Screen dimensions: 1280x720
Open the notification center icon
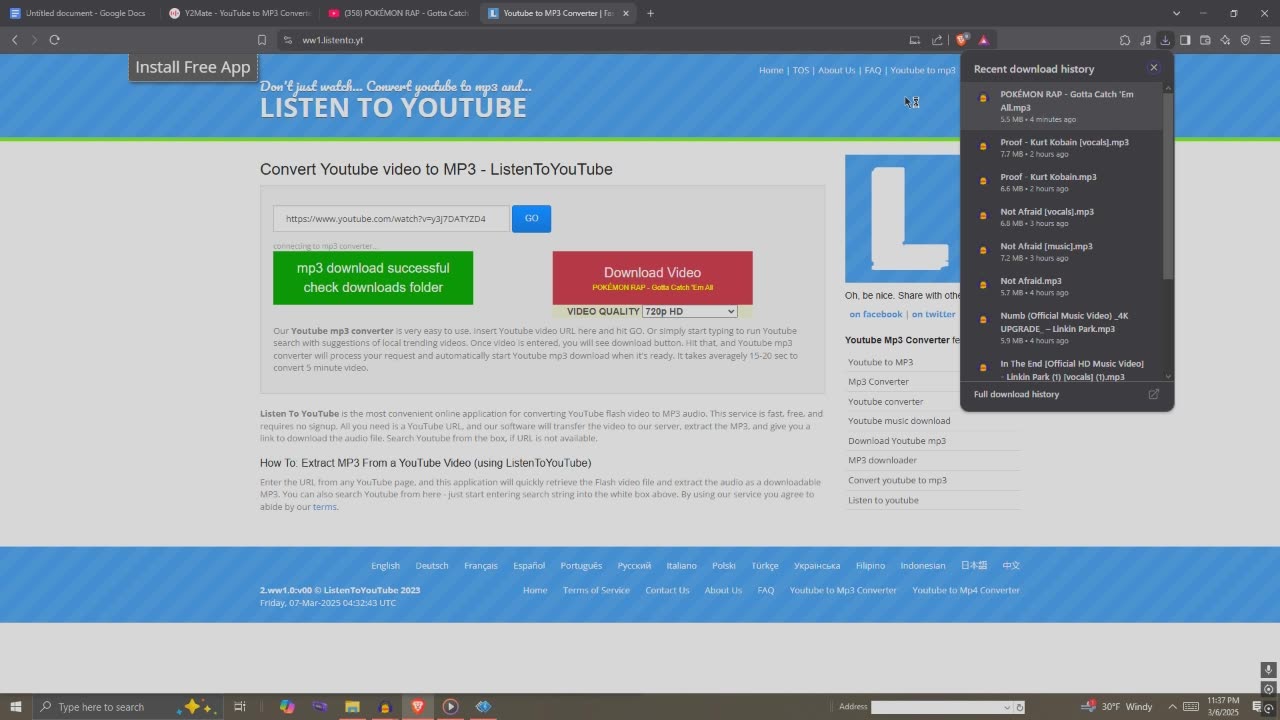pyautogui.click(x=1258, y=707)
